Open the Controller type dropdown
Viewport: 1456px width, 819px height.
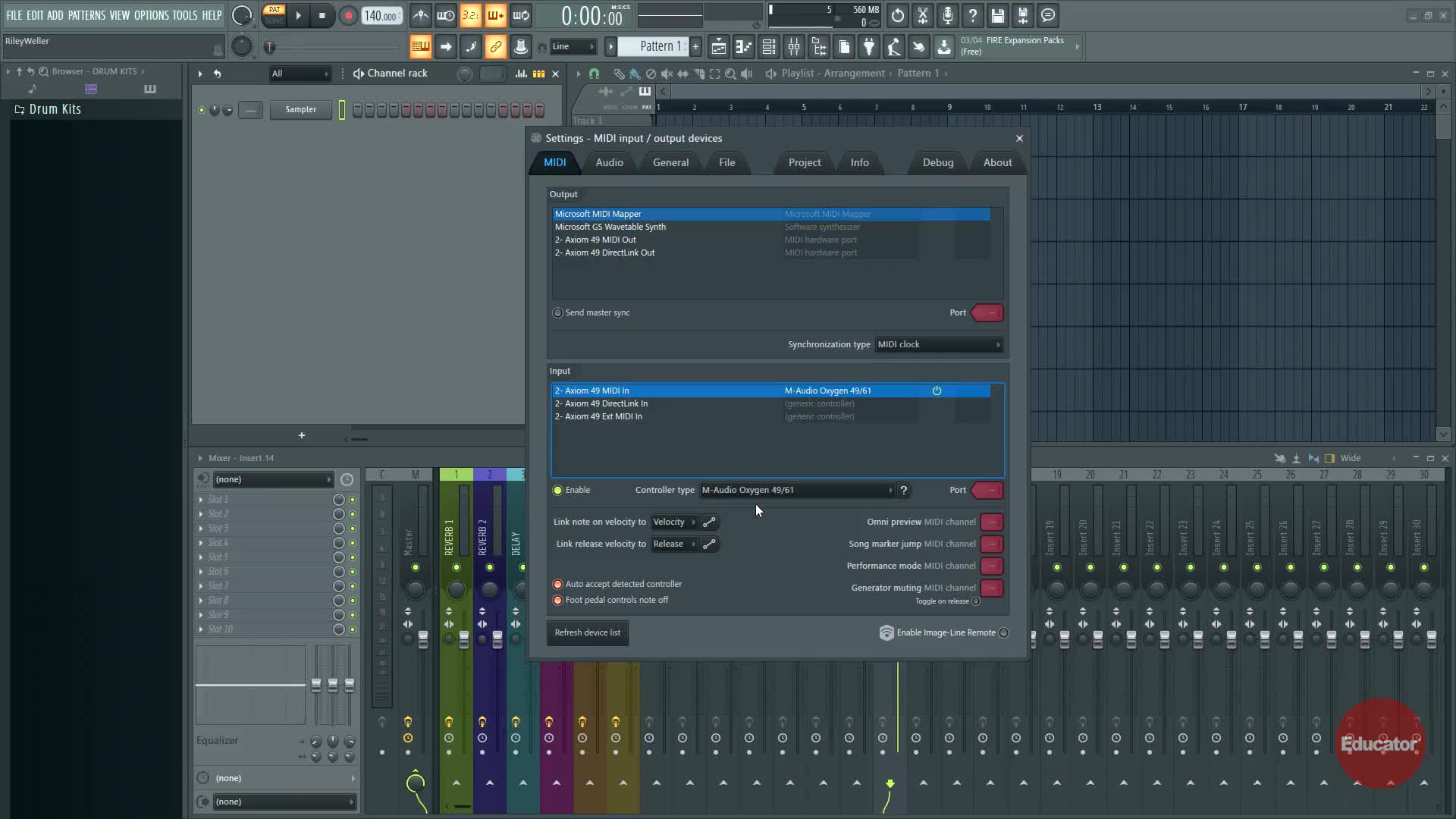(796, 491)
